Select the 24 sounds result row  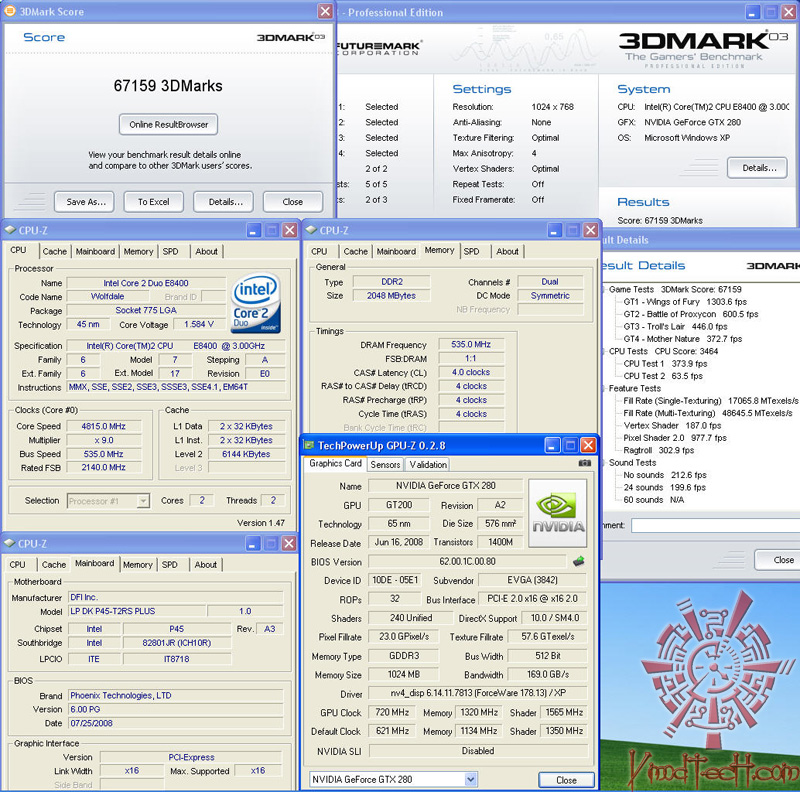click(664, 487)
